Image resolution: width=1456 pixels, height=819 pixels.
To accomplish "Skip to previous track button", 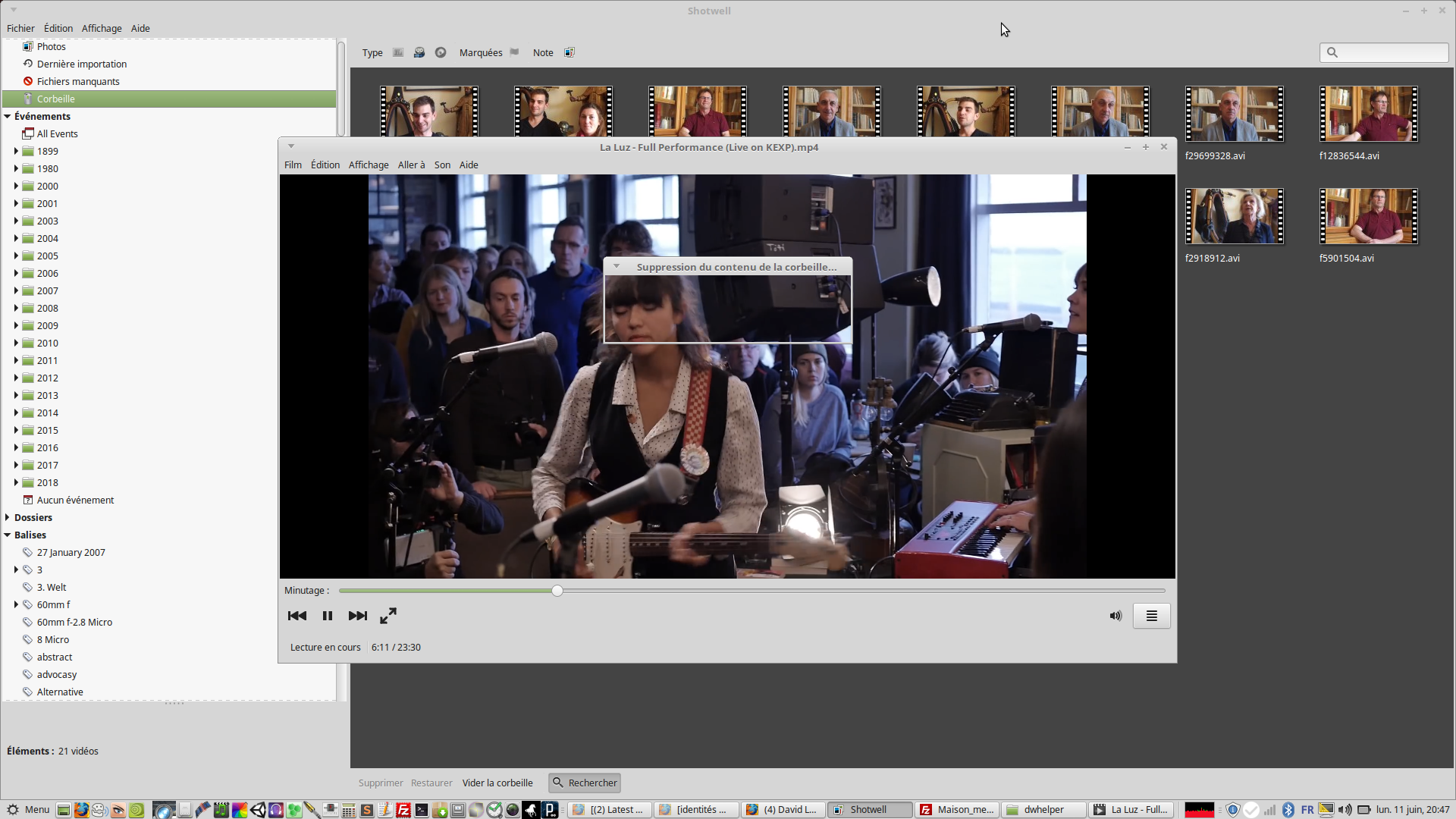I will [x=297, y=616].
